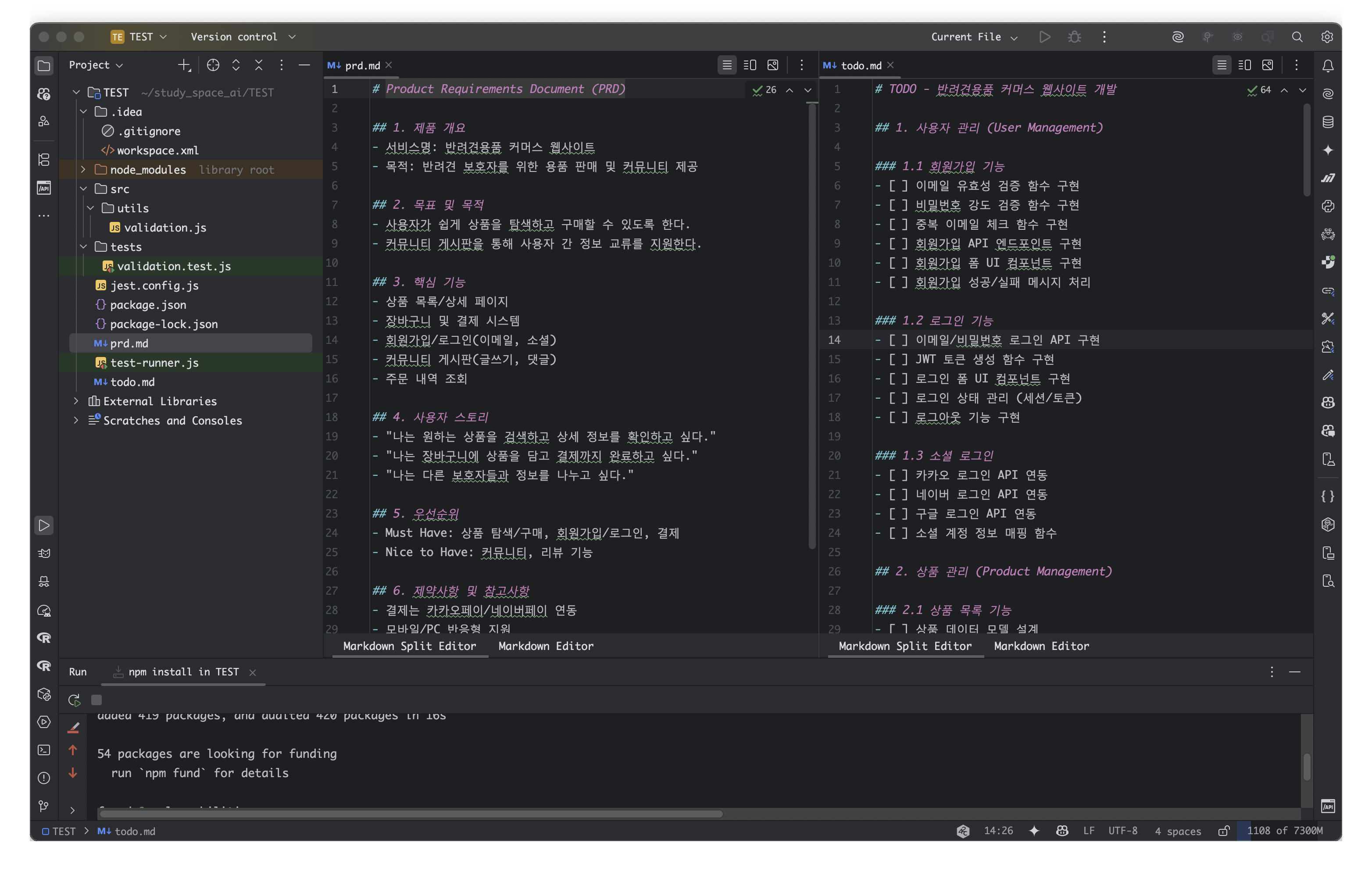The image size is (1372, 878).
Task: Click the Search Everywhere magnifier icon
Action: click(1297, 37)
